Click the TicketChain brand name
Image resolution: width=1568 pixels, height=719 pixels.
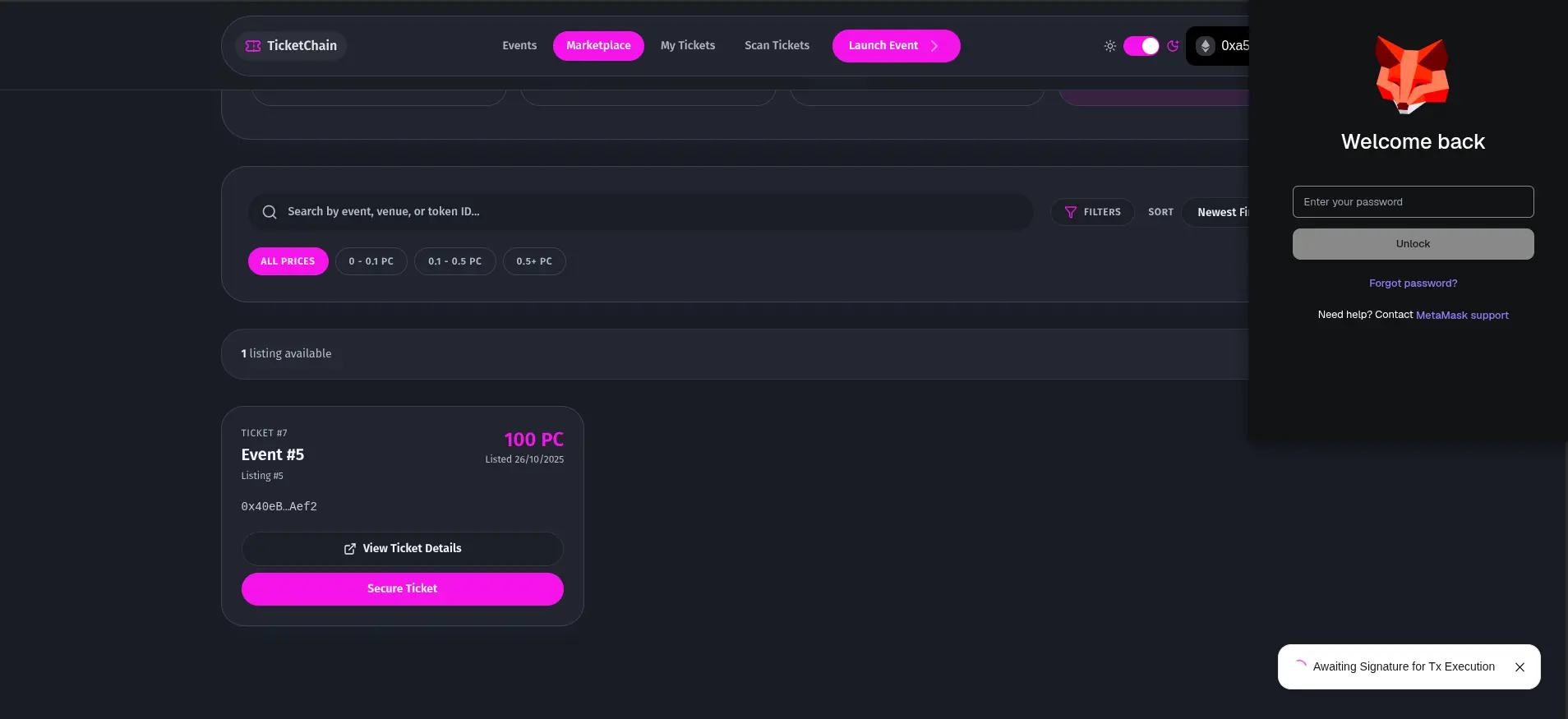(302, 46)
